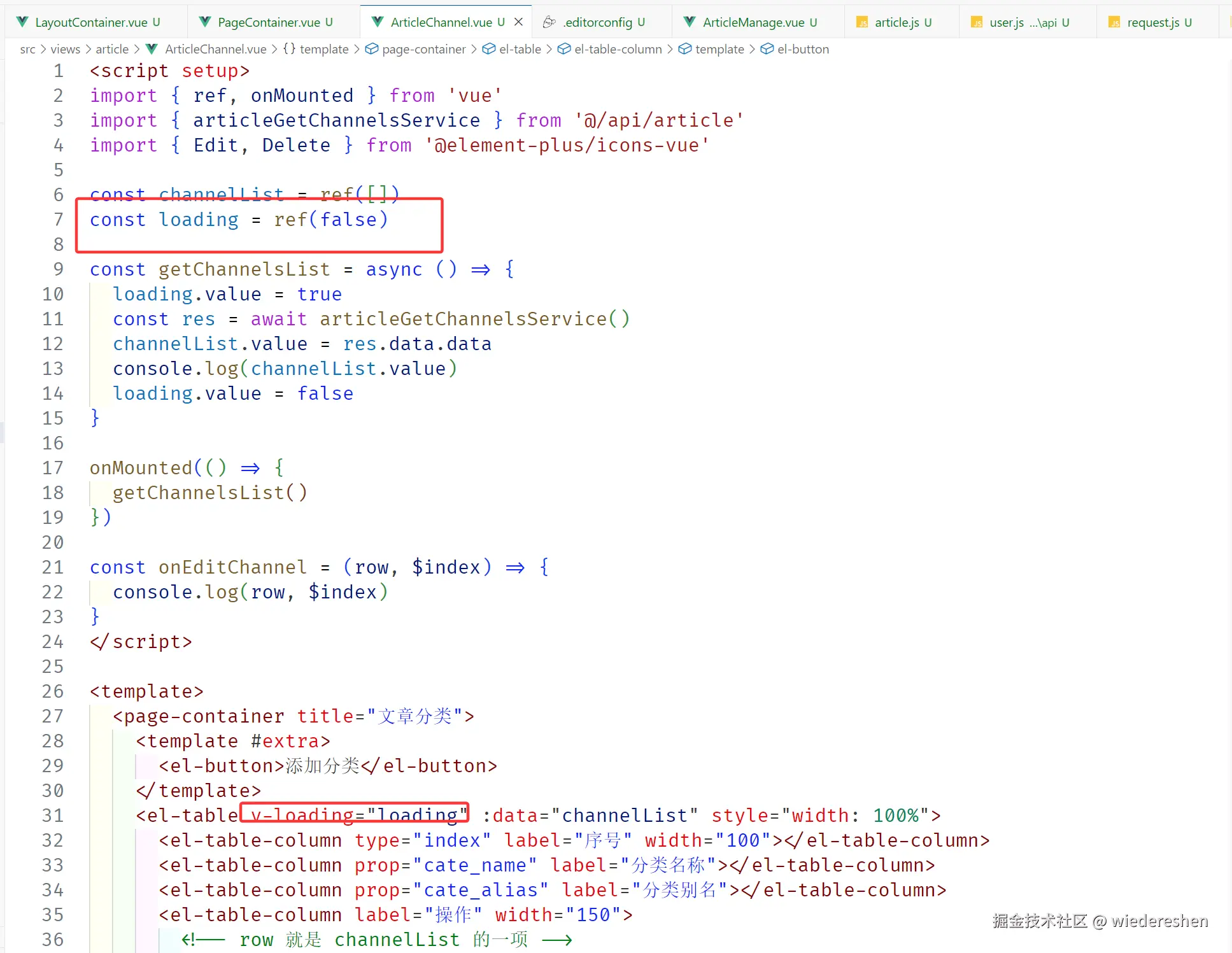Screen dimensions: 1232x953
Task: Click the Vue icon on LayoutContainer.vue tab
Action: (22, 22)
